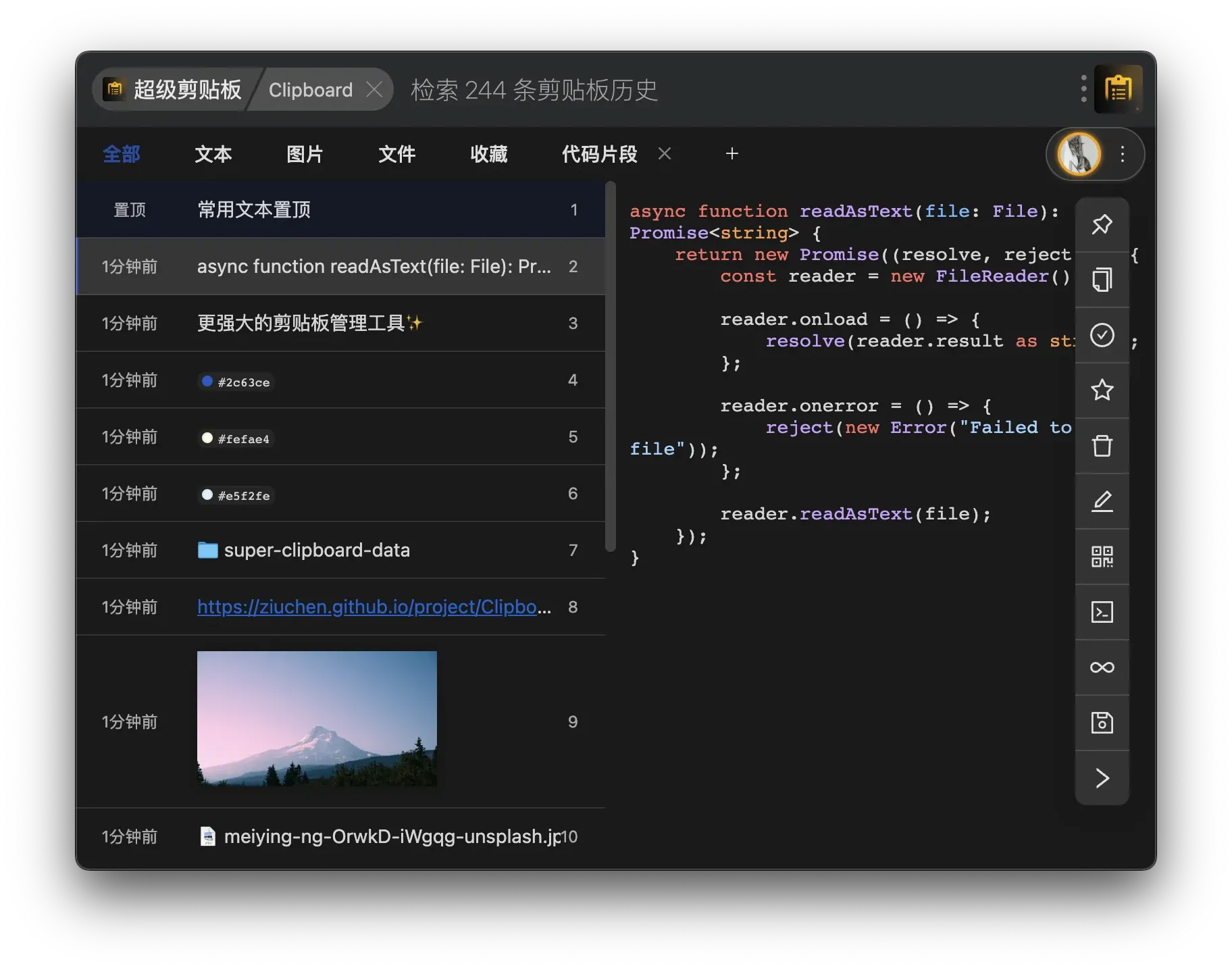Switch to the 图片 tab
1232x970 pixels.
point(305,154)
